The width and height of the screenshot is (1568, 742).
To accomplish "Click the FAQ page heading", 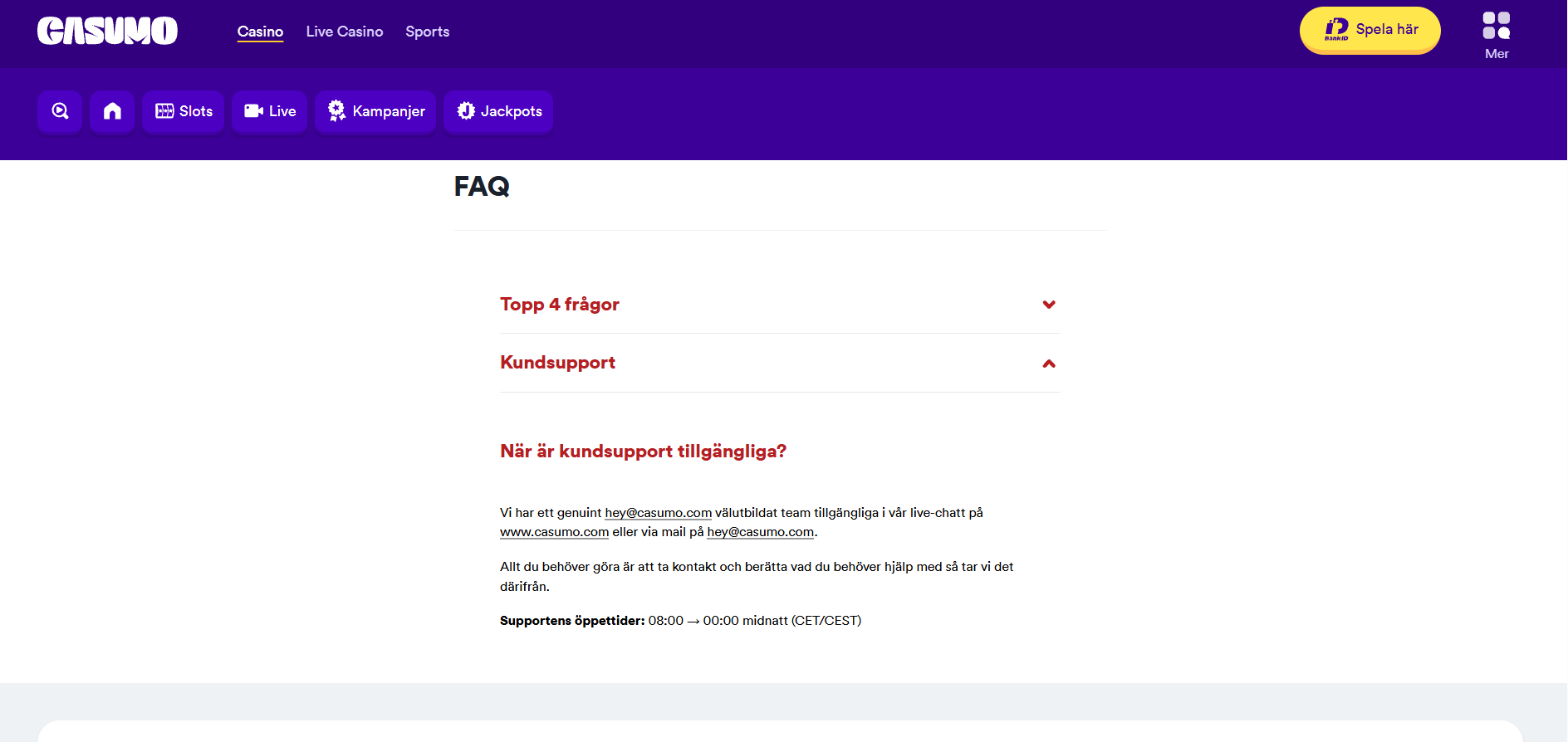I will [482, 186].
